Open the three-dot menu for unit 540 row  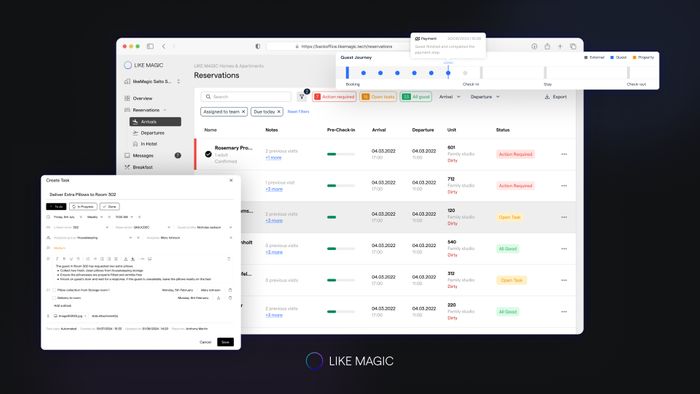[x=564, y=249]
